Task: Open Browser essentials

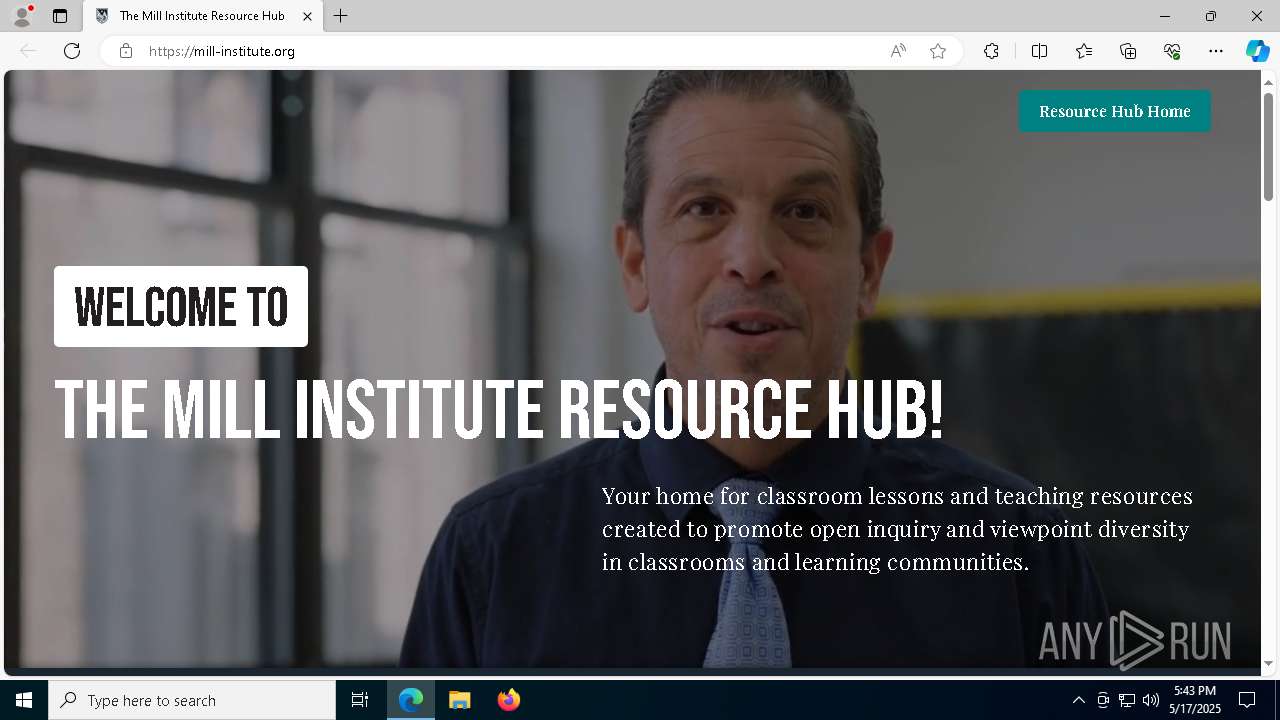Action: pos(1172,51)
